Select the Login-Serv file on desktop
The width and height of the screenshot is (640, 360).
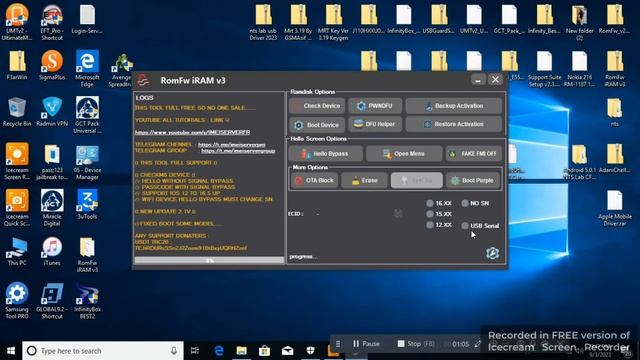pos(87,19)
